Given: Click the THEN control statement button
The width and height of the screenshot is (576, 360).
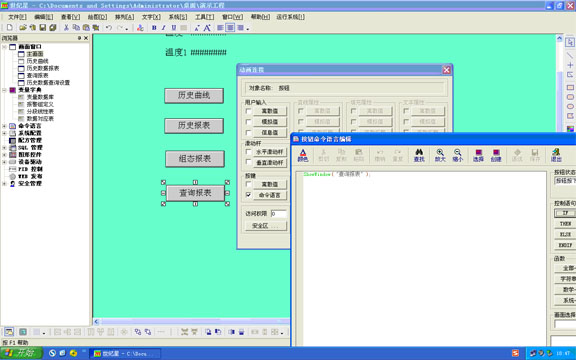Looking at the screenshot, I should (x=565, y=224).
